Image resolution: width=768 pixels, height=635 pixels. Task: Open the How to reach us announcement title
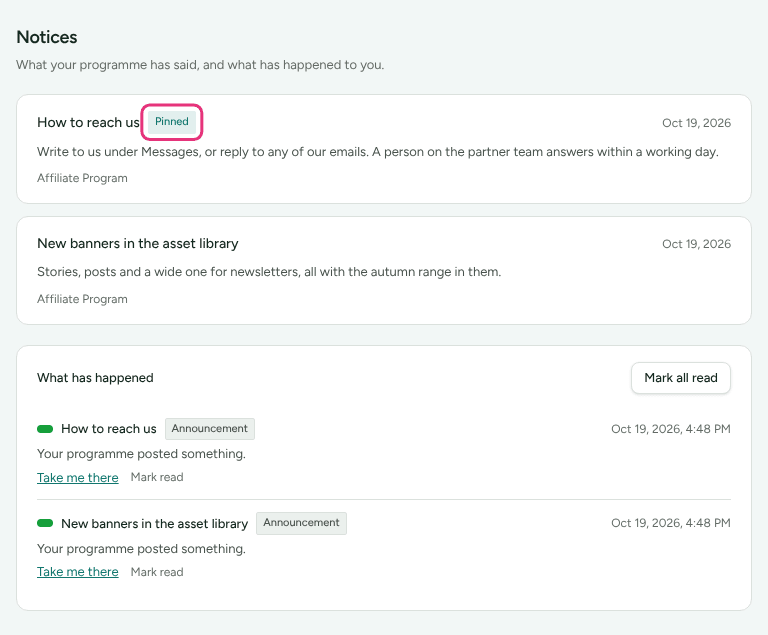[x=89, y=122]
